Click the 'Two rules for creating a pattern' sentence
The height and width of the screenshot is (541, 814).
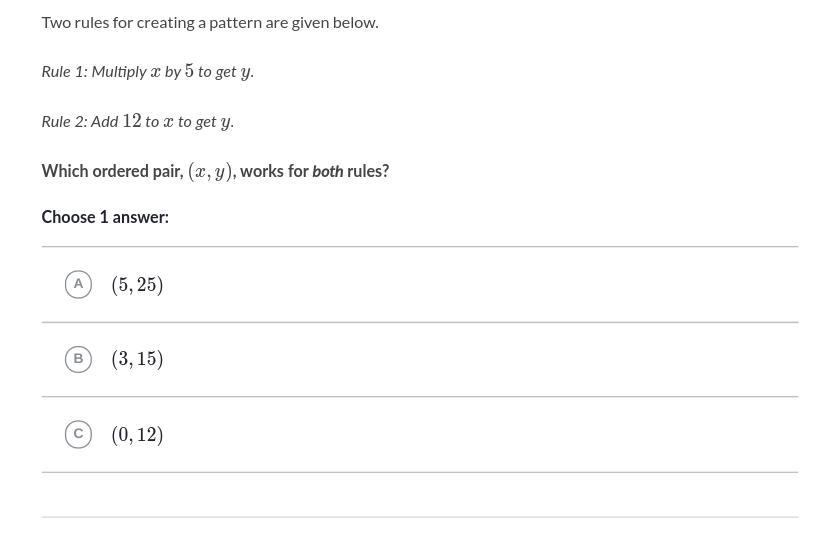coord(210,23)
